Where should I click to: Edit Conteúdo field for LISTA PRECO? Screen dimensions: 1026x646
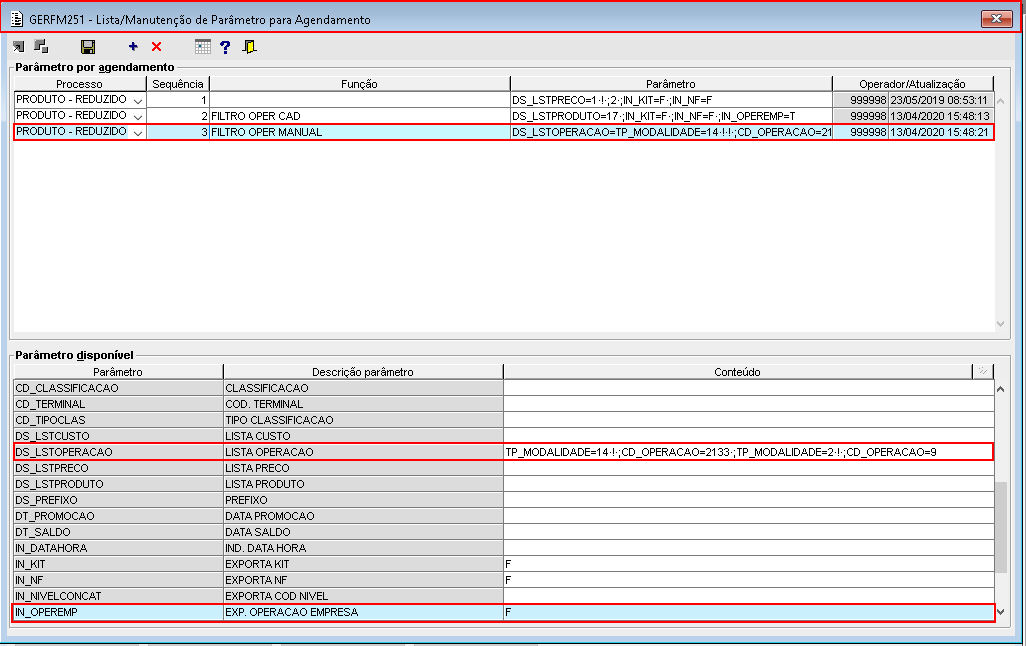pos(749,468)
